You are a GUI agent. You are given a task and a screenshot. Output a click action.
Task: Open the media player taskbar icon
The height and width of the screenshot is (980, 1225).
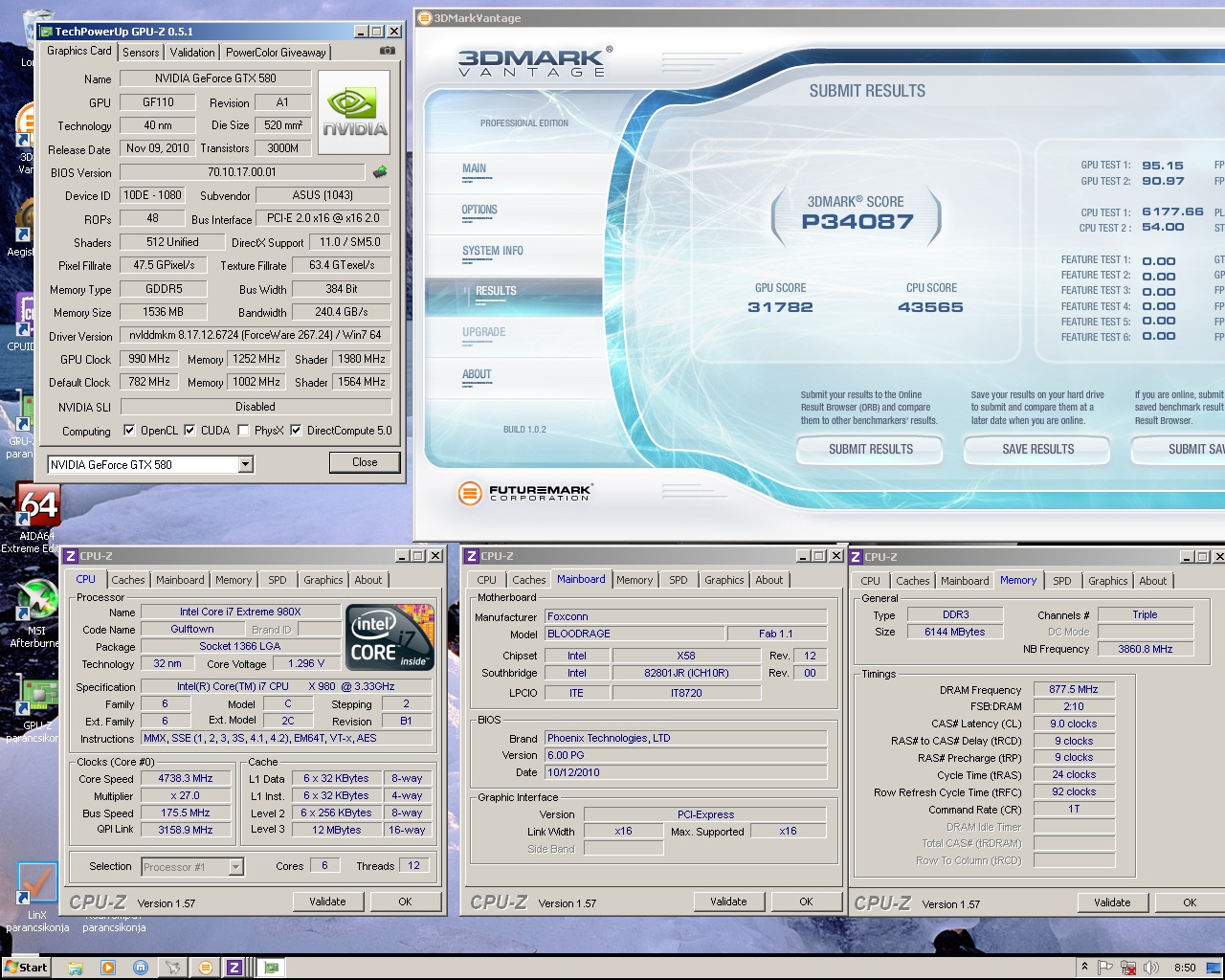[x=108, y=968]
